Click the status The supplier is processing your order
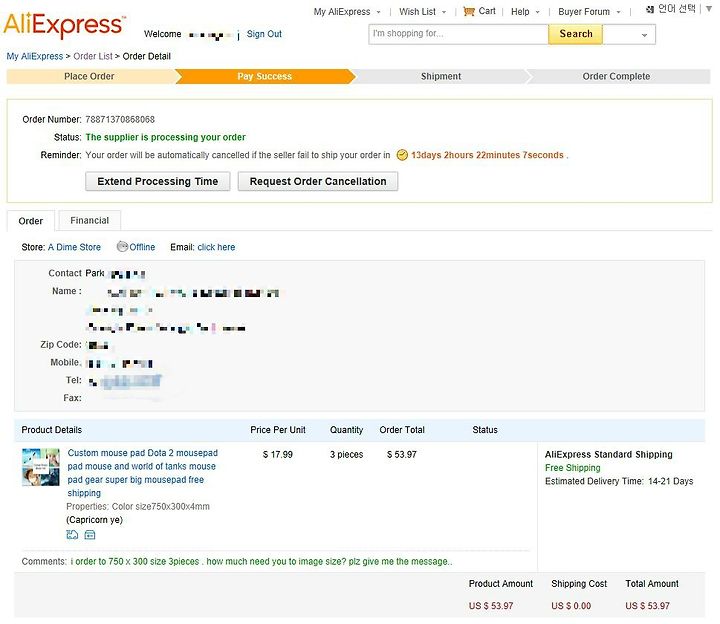This screenshot has width=720, height=624. [x=165, y=137]
